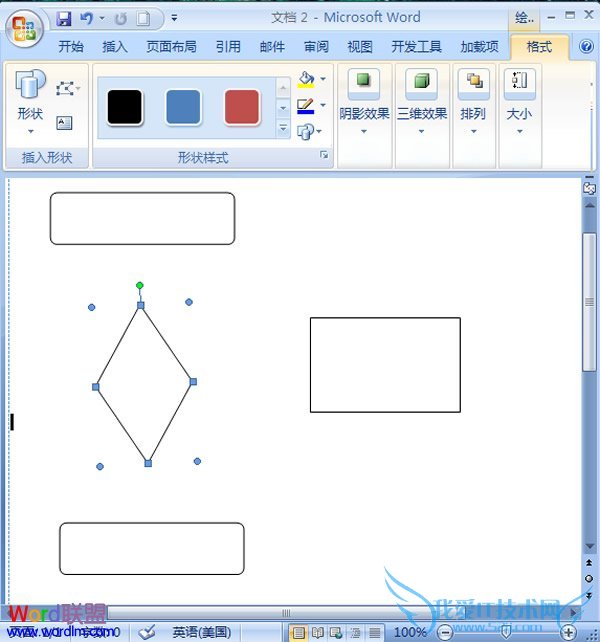This screenshot has width=600, height=642.
Task: Click previous page double-arrow button
Action: (589, 563)
